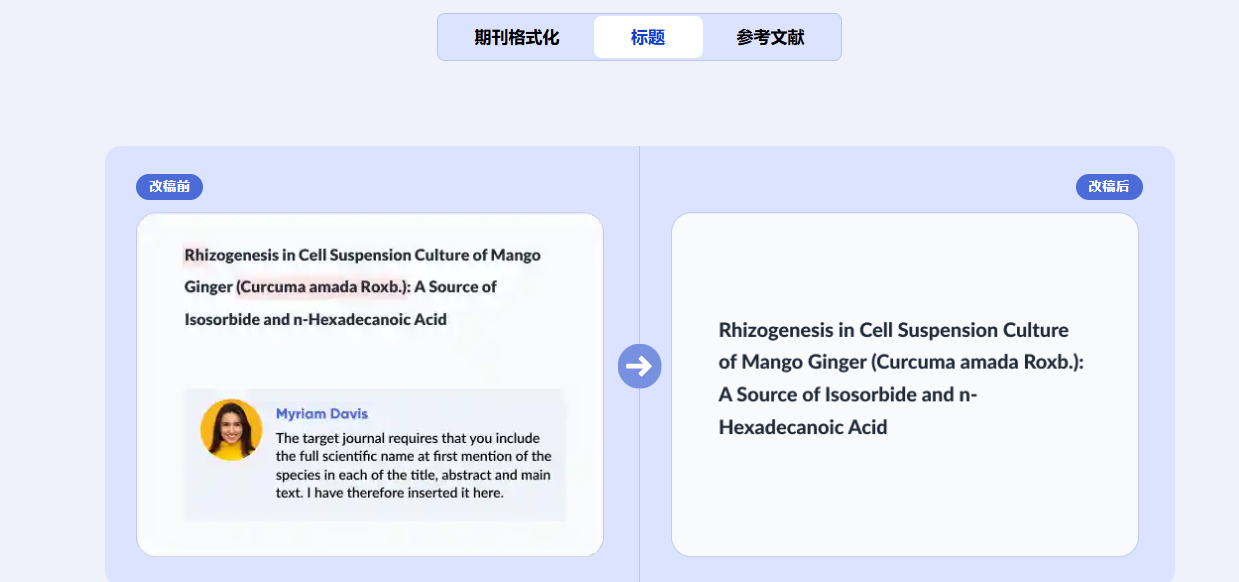1239x582 pixels.
Task: Click the 改稿前 badge label
Action: point(169,187)
